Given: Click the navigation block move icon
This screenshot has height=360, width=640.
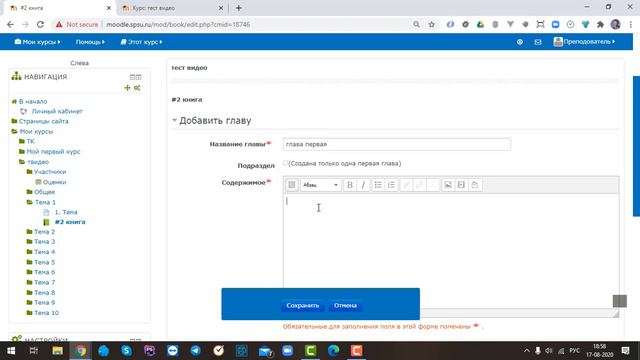Looking at the screenshot, I should coord(127,88).
